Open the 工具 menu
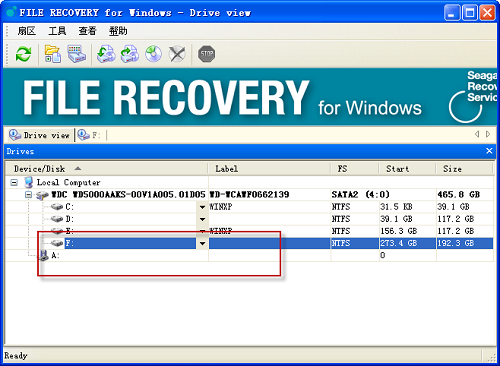This screenshot has width=500, height=366. pos(57,31)
